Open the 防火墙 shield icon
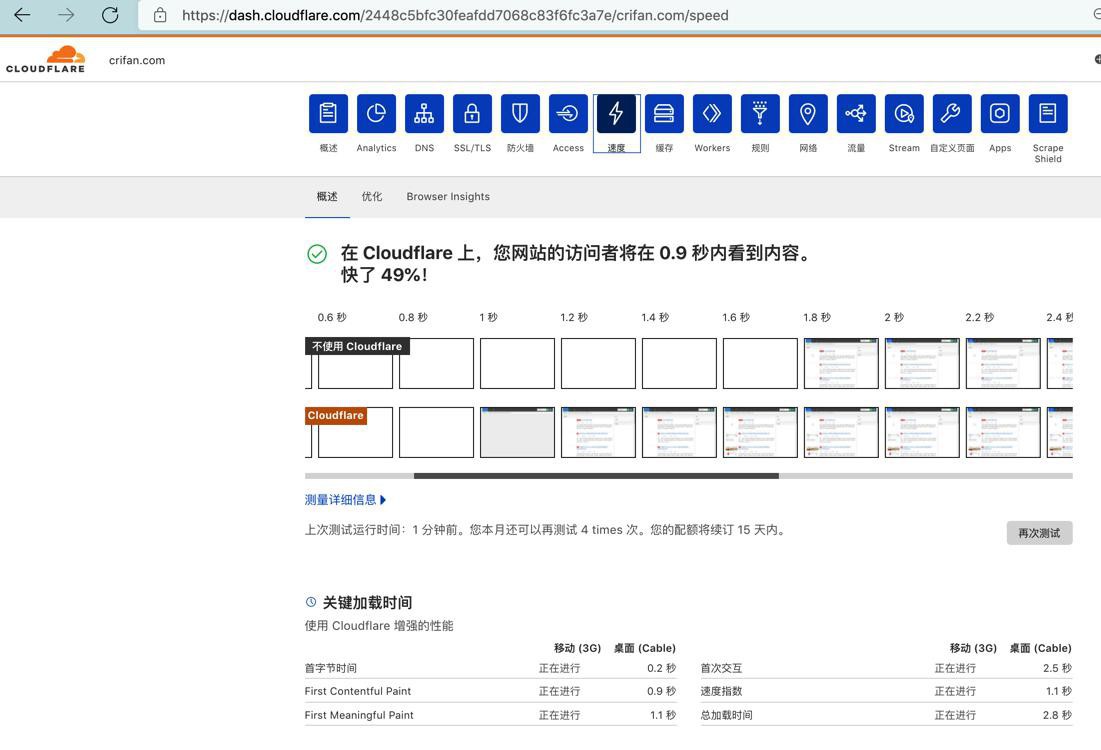 [x=520, y=113]
